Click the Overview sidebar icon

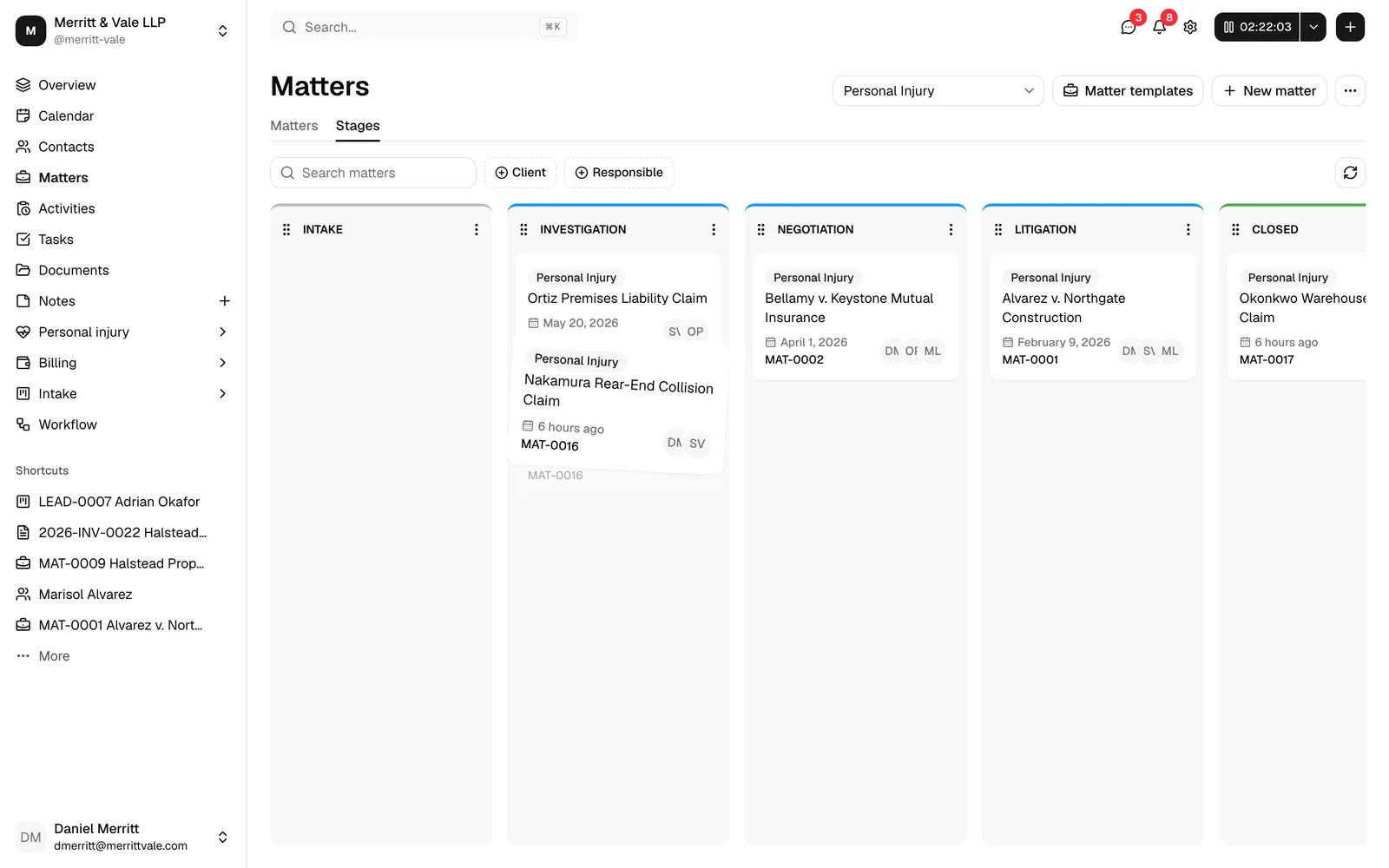pos(23,85)
